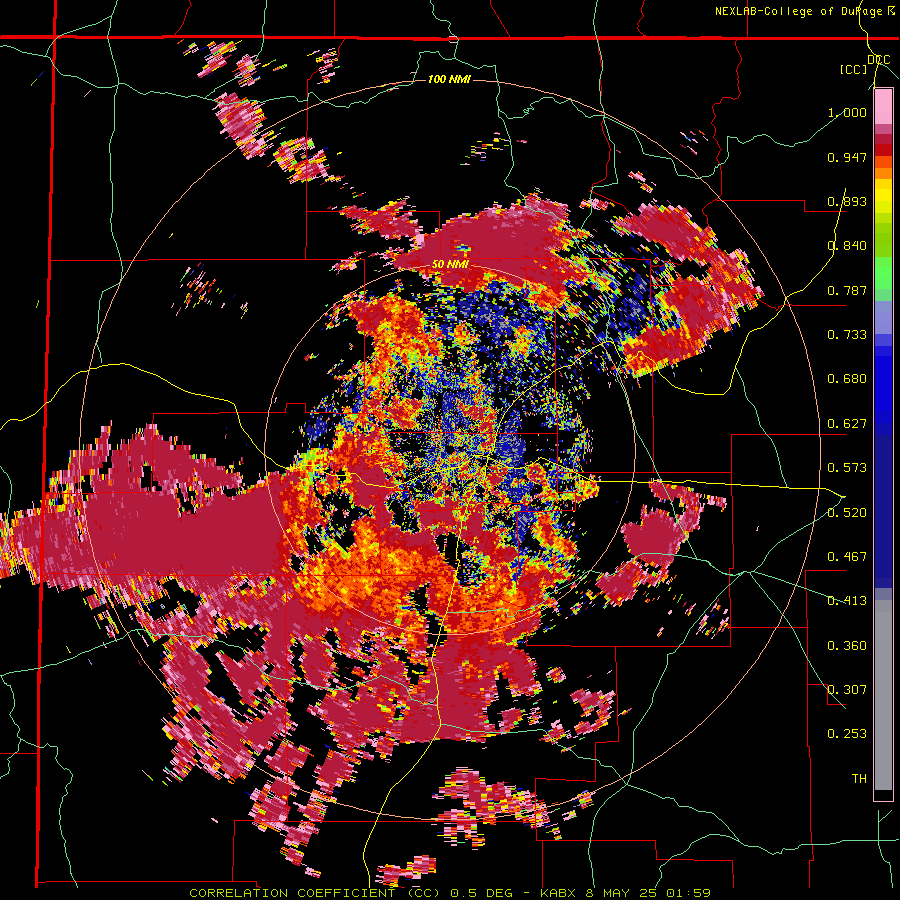This screenshot has width=900, height=900.
Task: Select the 0.520 legend value
Action: (x=847, y=512)
